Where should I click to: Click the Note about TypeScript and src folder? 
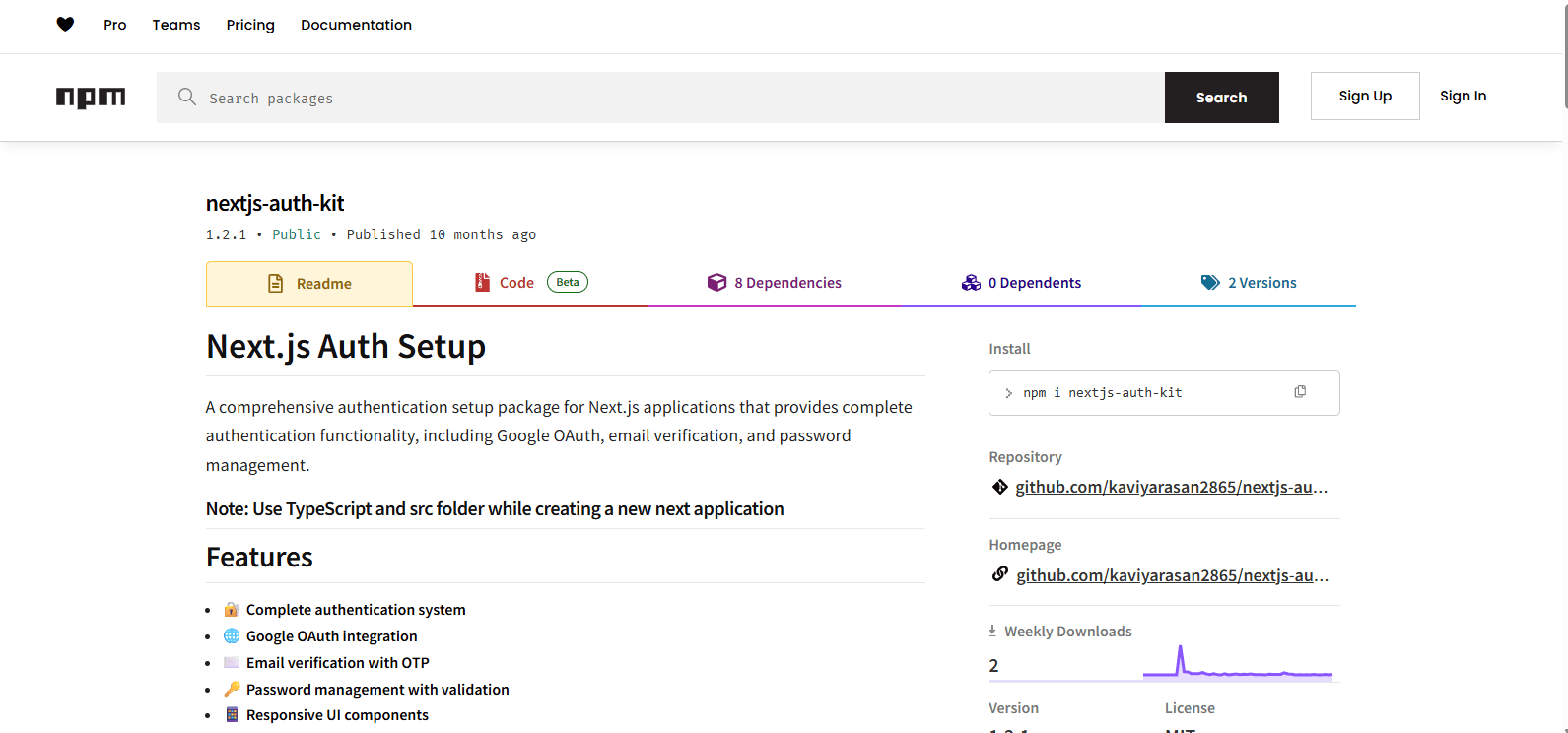495,508
